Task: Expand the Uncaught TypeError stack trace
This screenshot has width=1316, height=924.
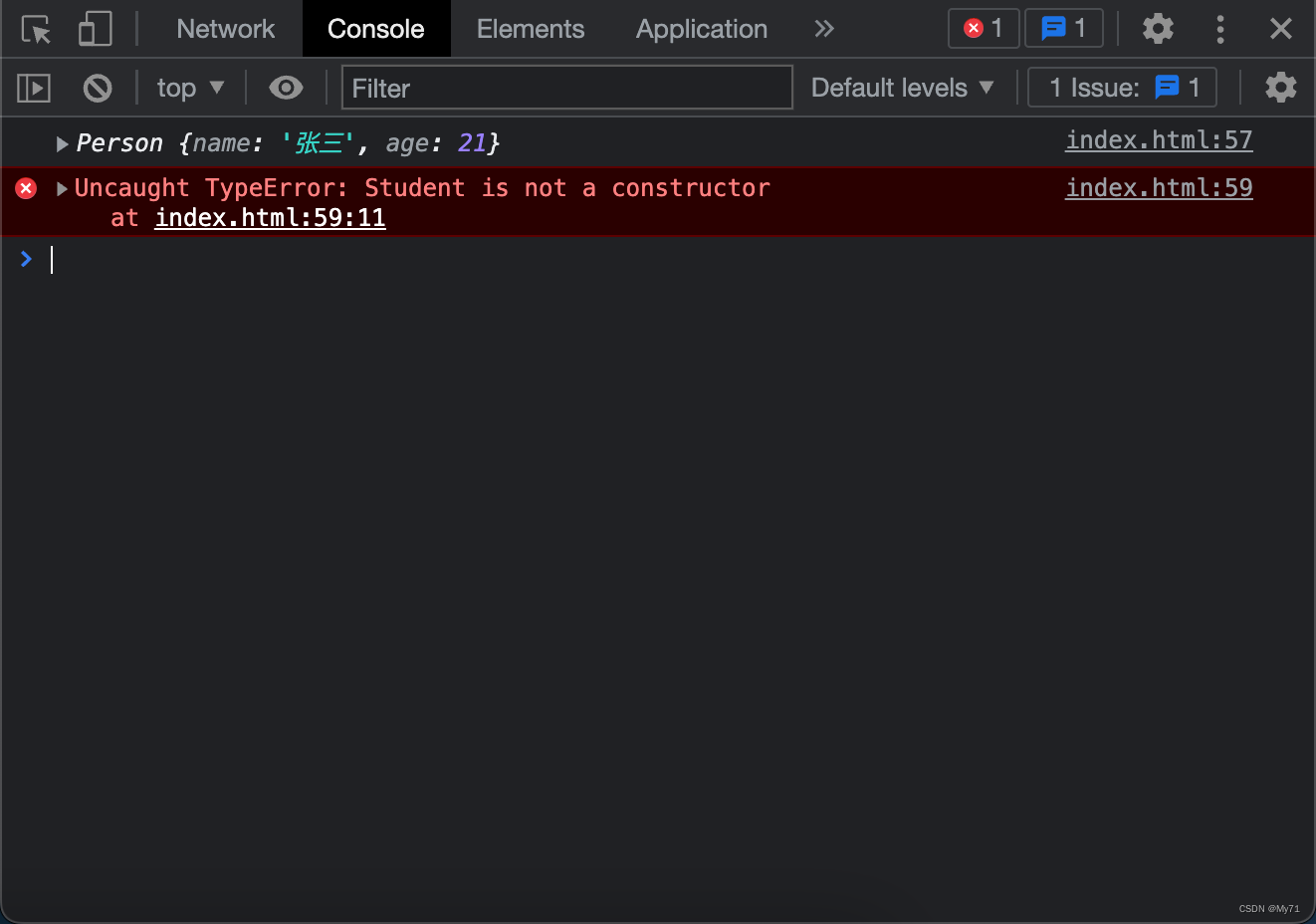Action: pyautogui.click(x=62, y=189)
